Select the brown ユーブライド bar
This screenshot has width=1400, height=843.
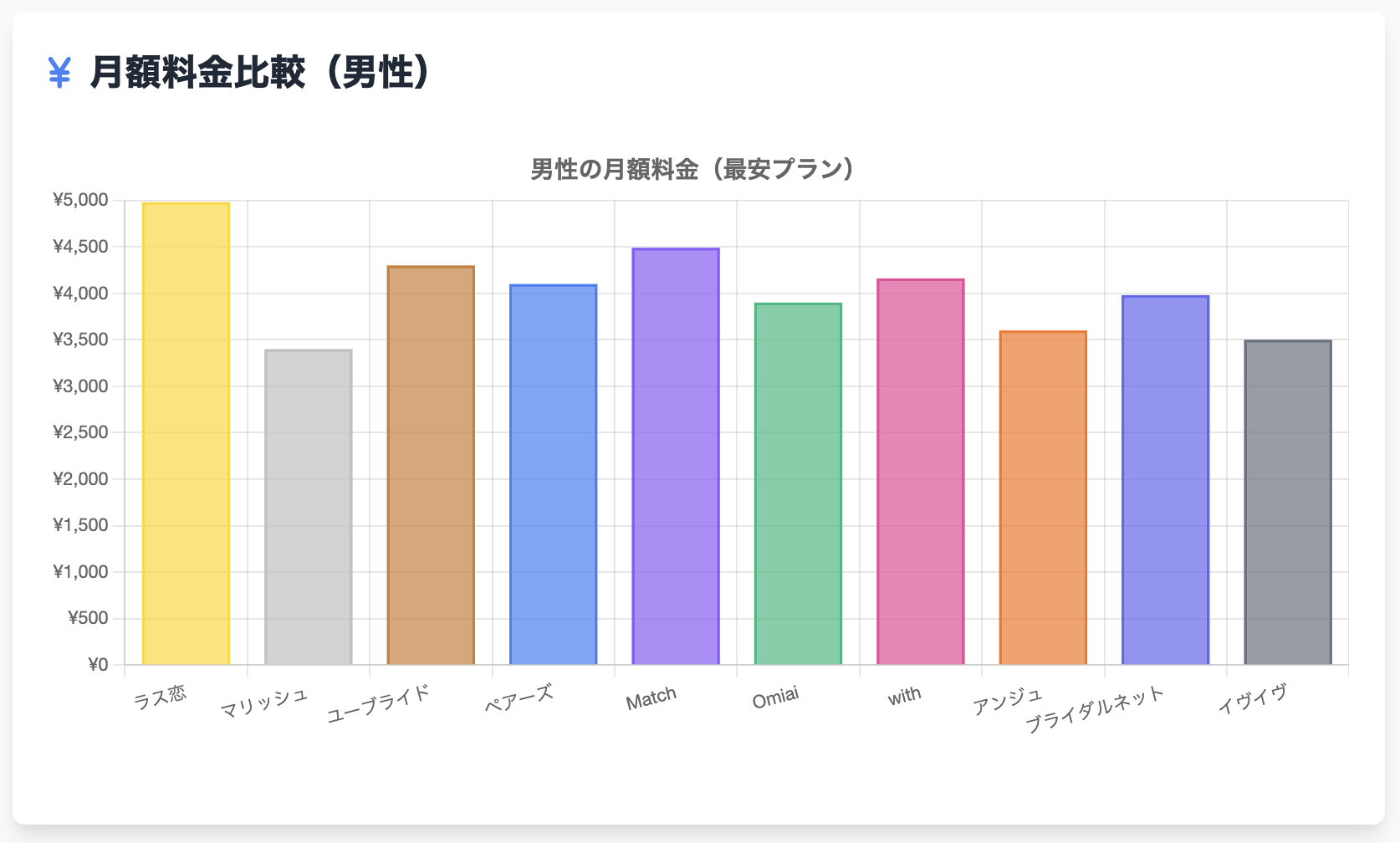tap(431, 466)
